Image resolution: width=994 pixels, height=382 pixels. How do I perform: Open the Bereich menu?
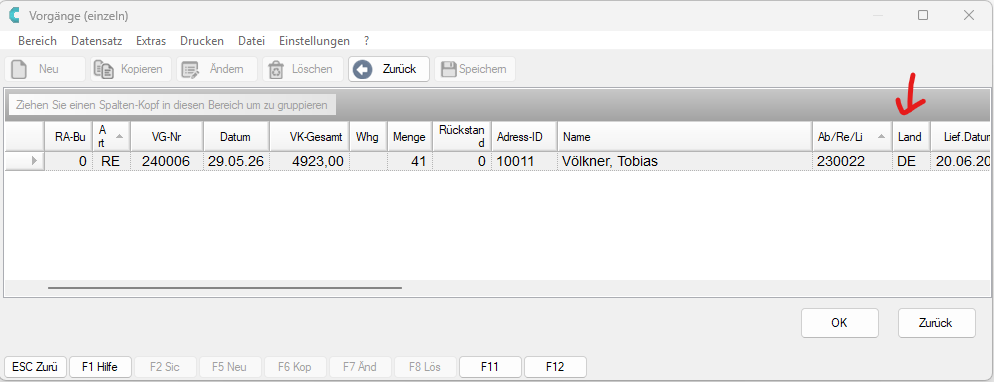[37, 41]
